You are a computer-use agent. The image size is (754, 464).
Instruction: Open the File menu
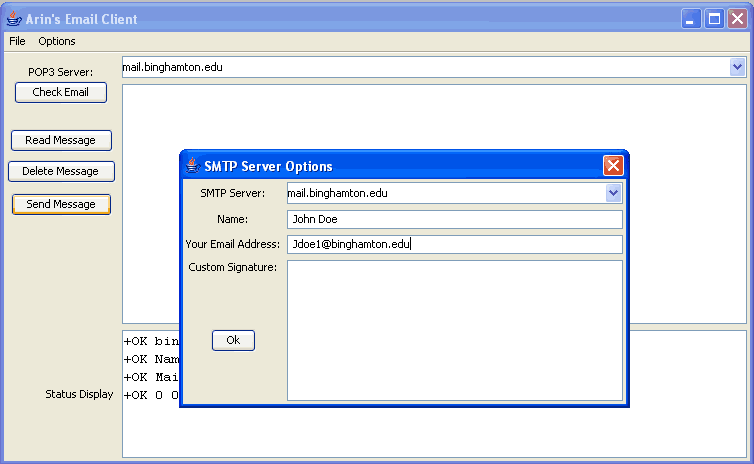click(x=17, y=41)
